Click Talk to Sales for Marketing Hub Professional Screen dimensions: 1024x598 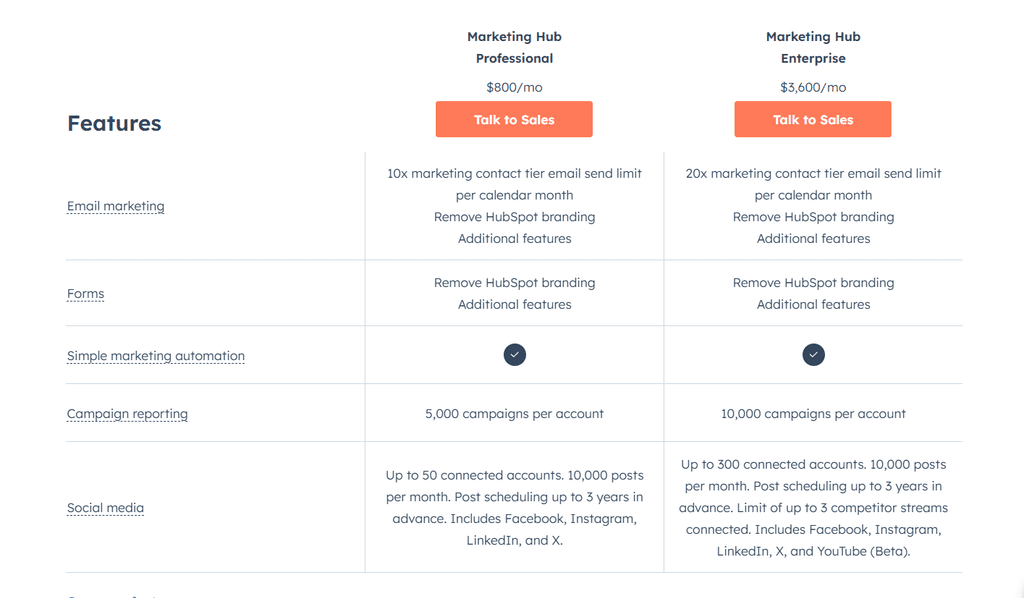[514, 119]
